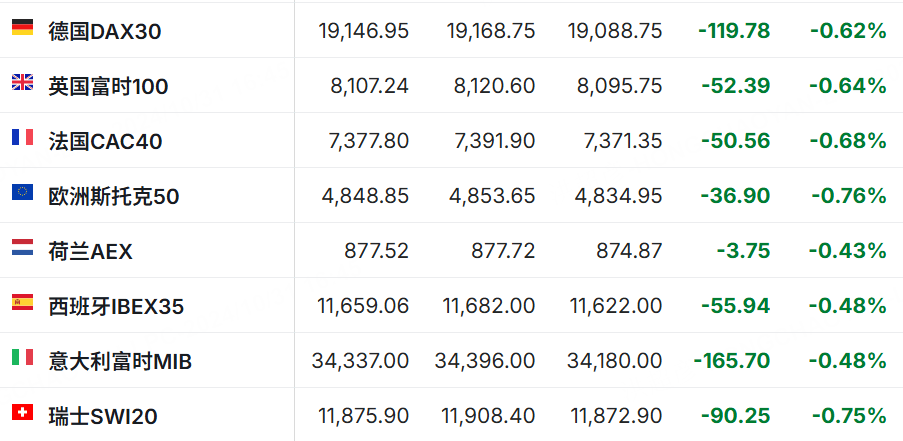903x441 pixels.
Task: Click the Italian flag icon
Action: (x=22, y=357)
